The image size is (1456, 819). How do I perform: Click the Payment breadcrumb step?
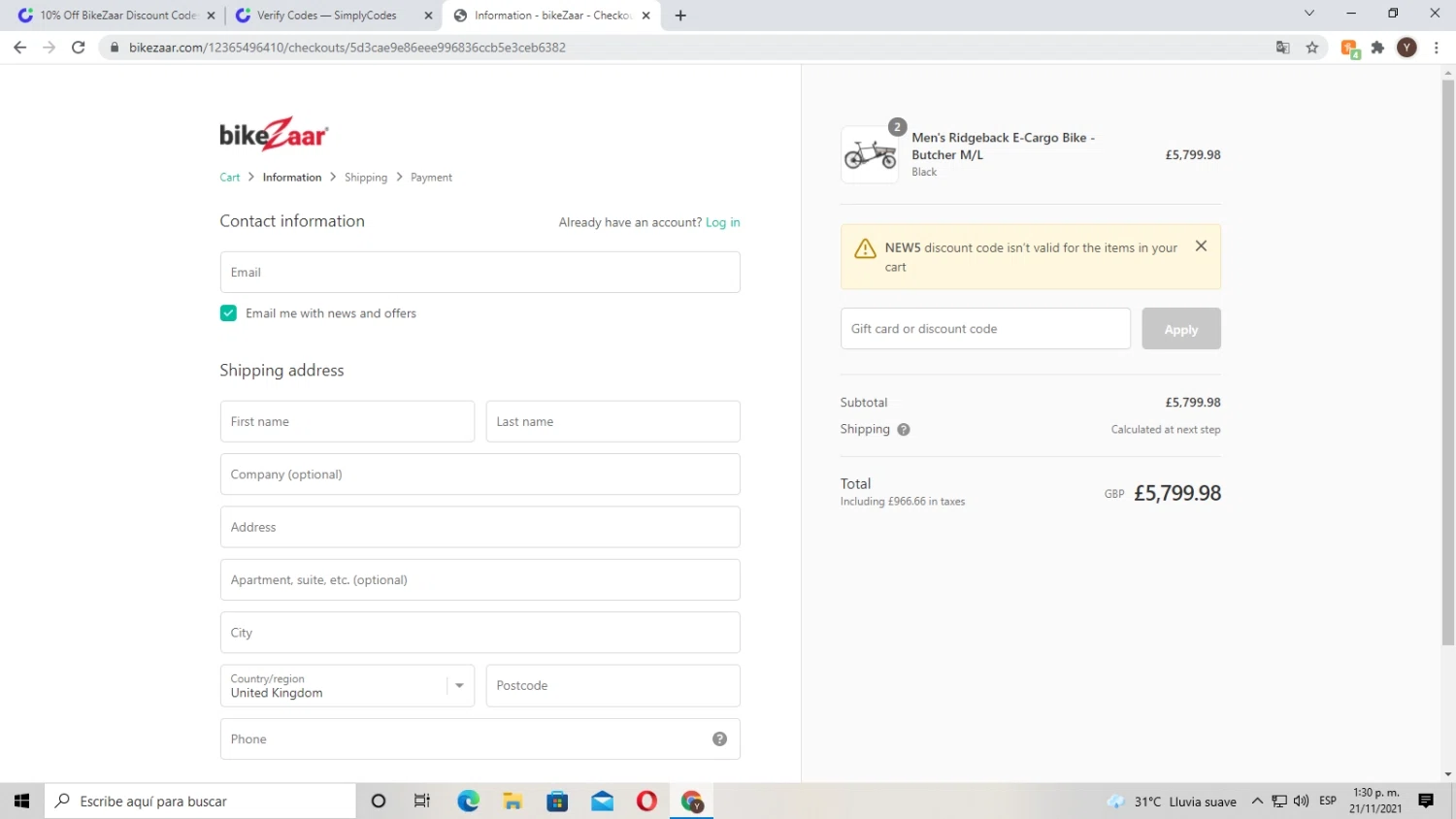(x=431, y=178)
